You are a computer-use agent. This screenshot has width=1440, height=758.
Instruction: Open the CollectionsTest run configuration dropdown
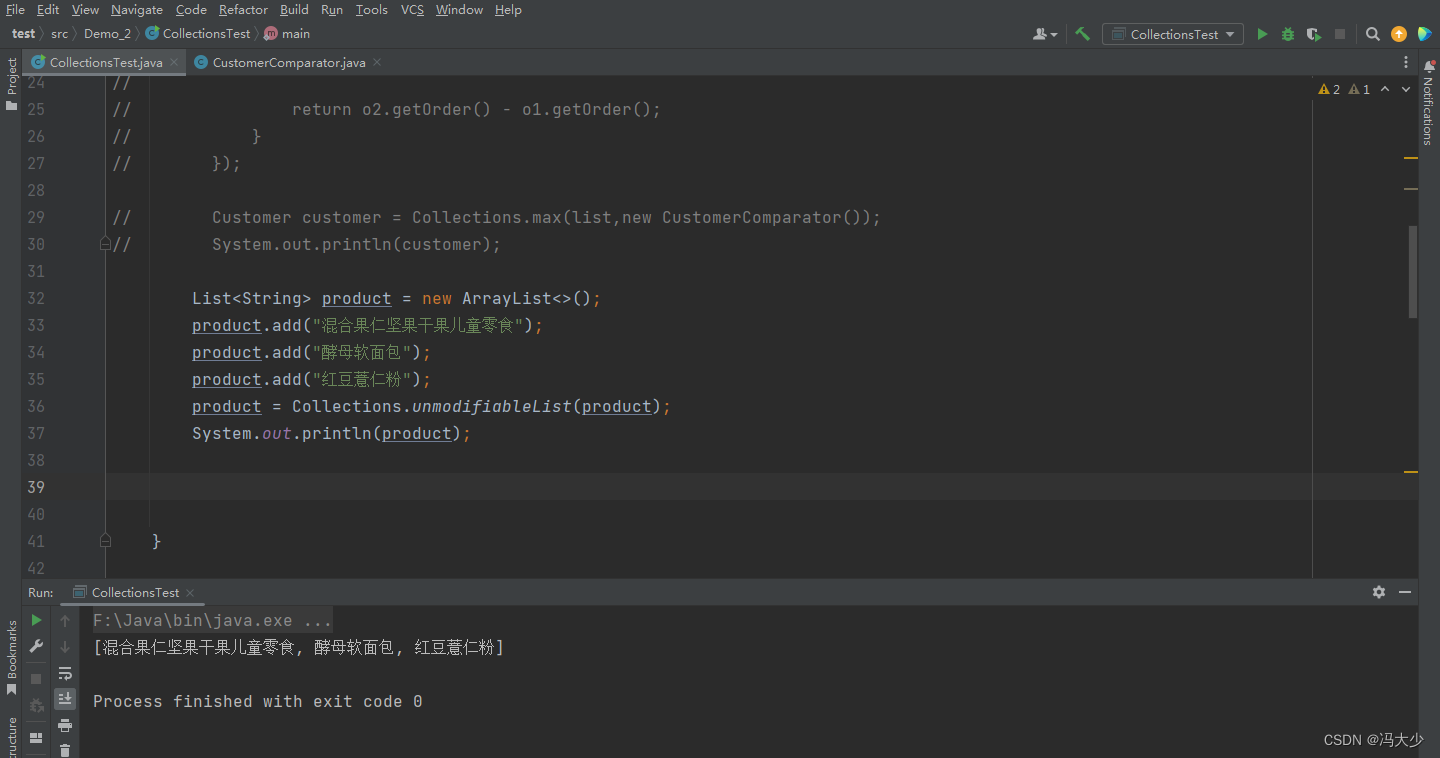click(x=1174, y=34)
